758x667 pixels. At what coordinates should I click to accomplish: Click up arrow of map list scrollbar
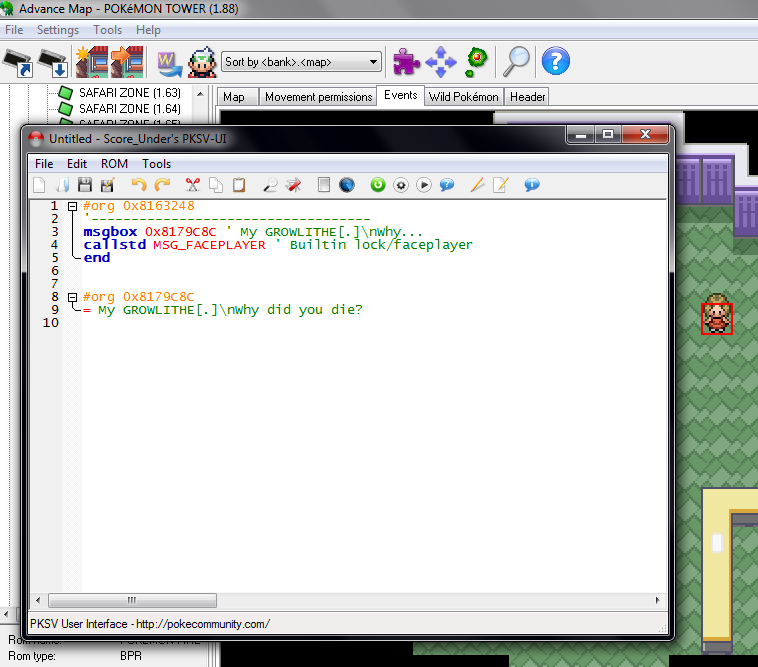tap(200, 94)
